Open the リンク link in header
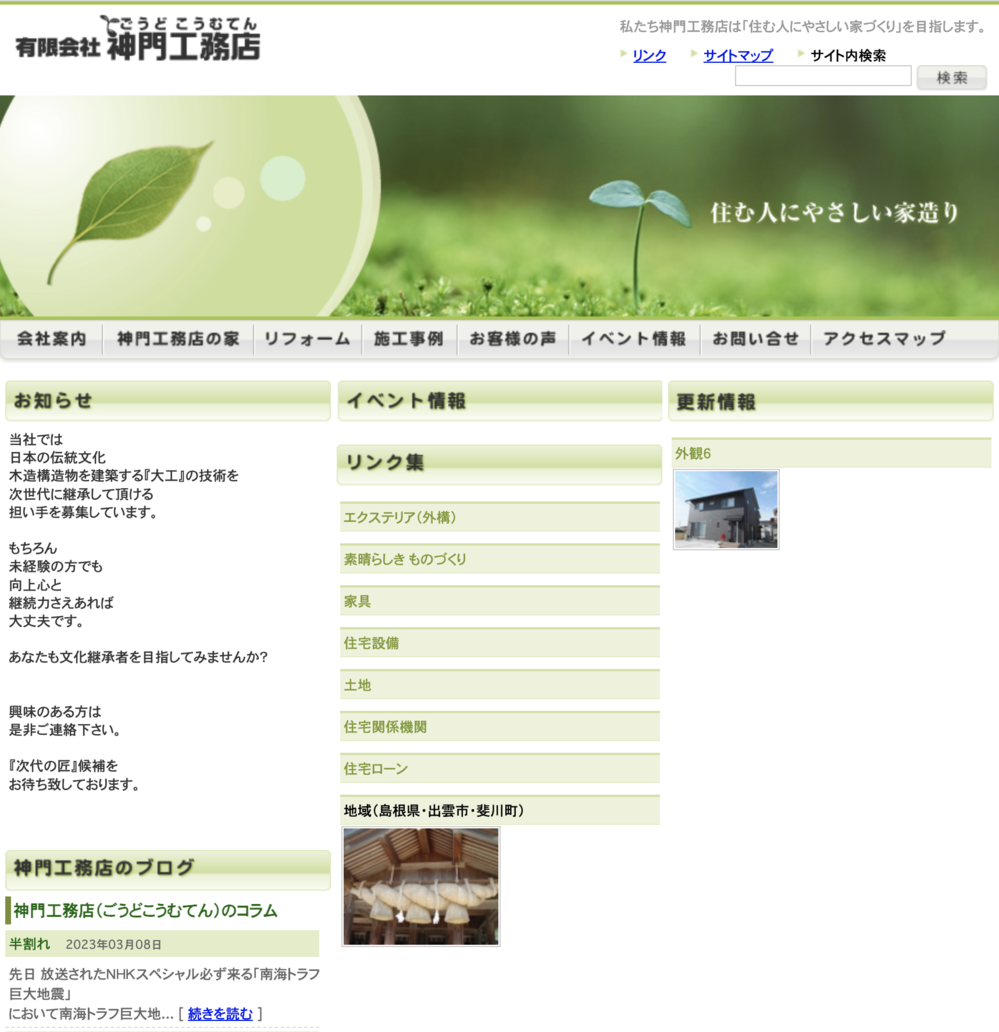 pos(649,55)
